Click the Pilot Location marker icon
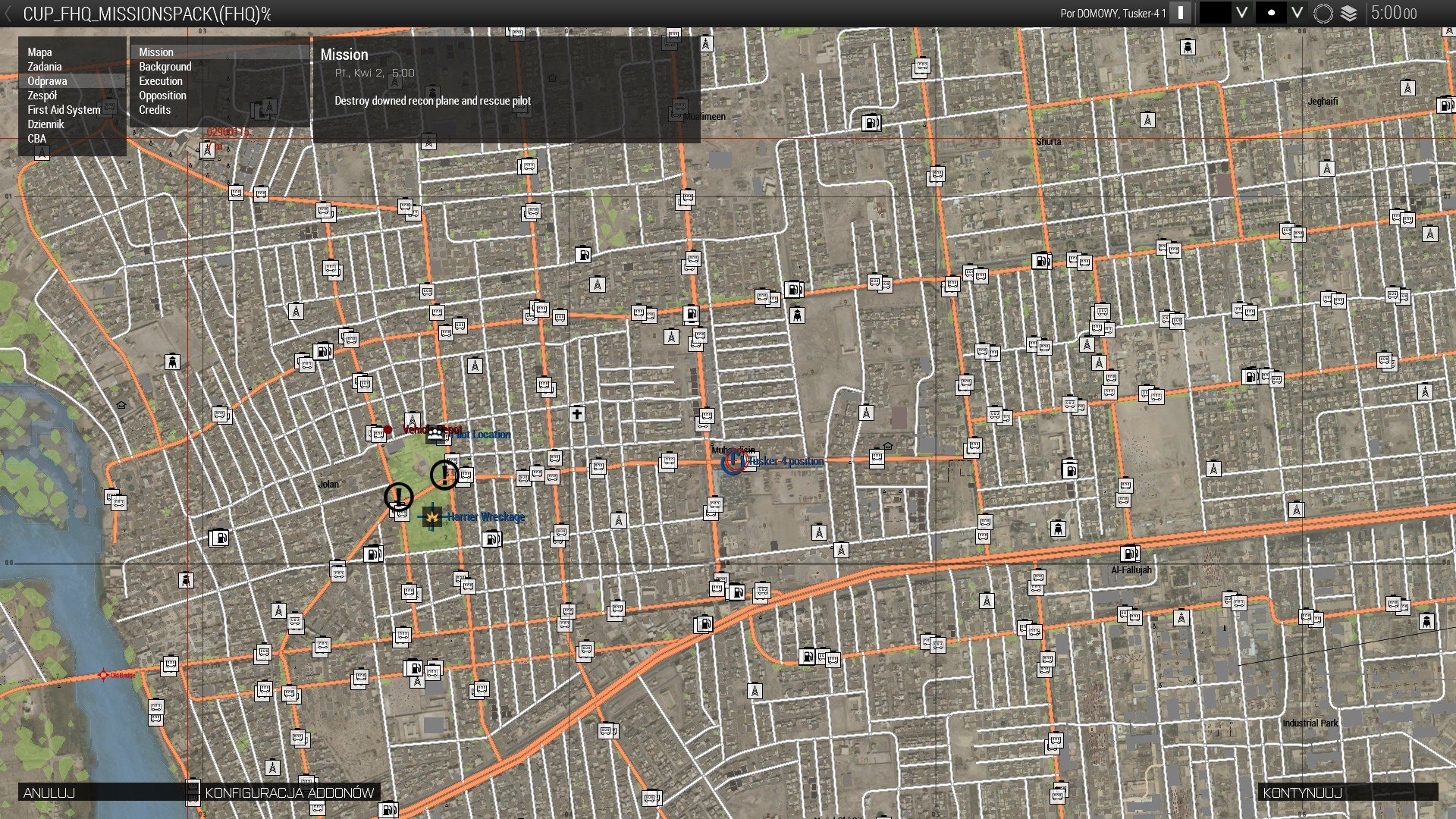Screen dimensions: 1456x819 tap(435, 434)
